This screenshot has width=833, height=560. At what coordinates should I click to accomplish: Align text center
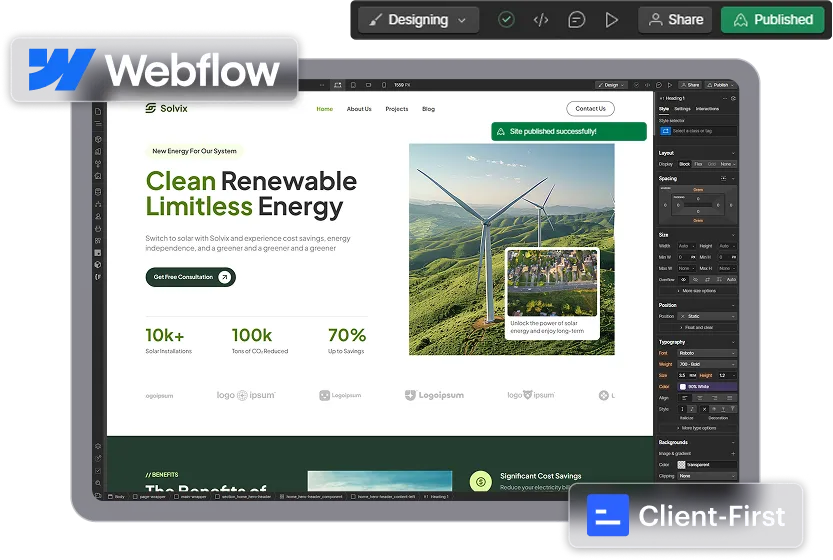point(700,398)
